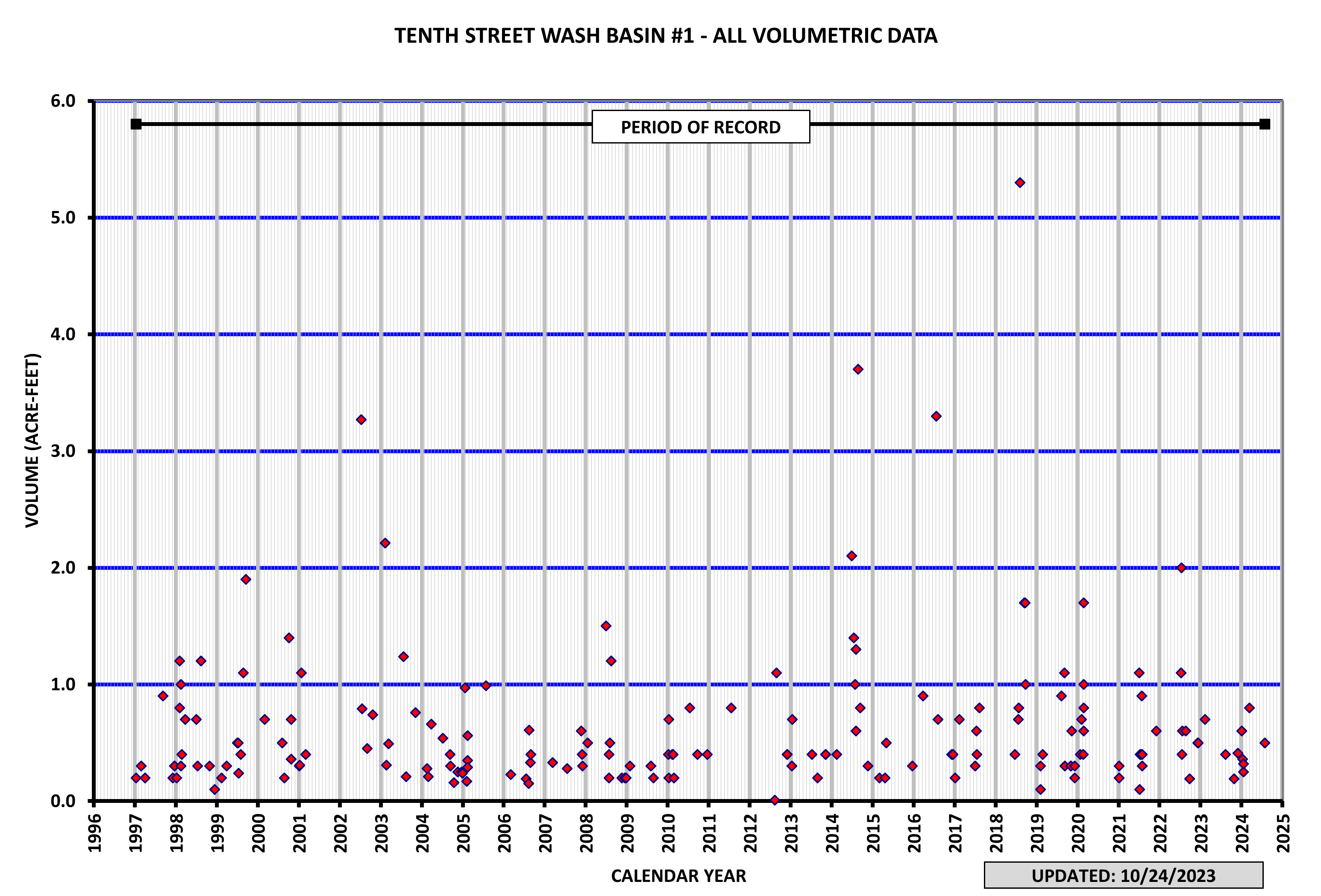Click the x-axis year label '2007'
Screen dimensions: 1321x896
click(545, 833)
